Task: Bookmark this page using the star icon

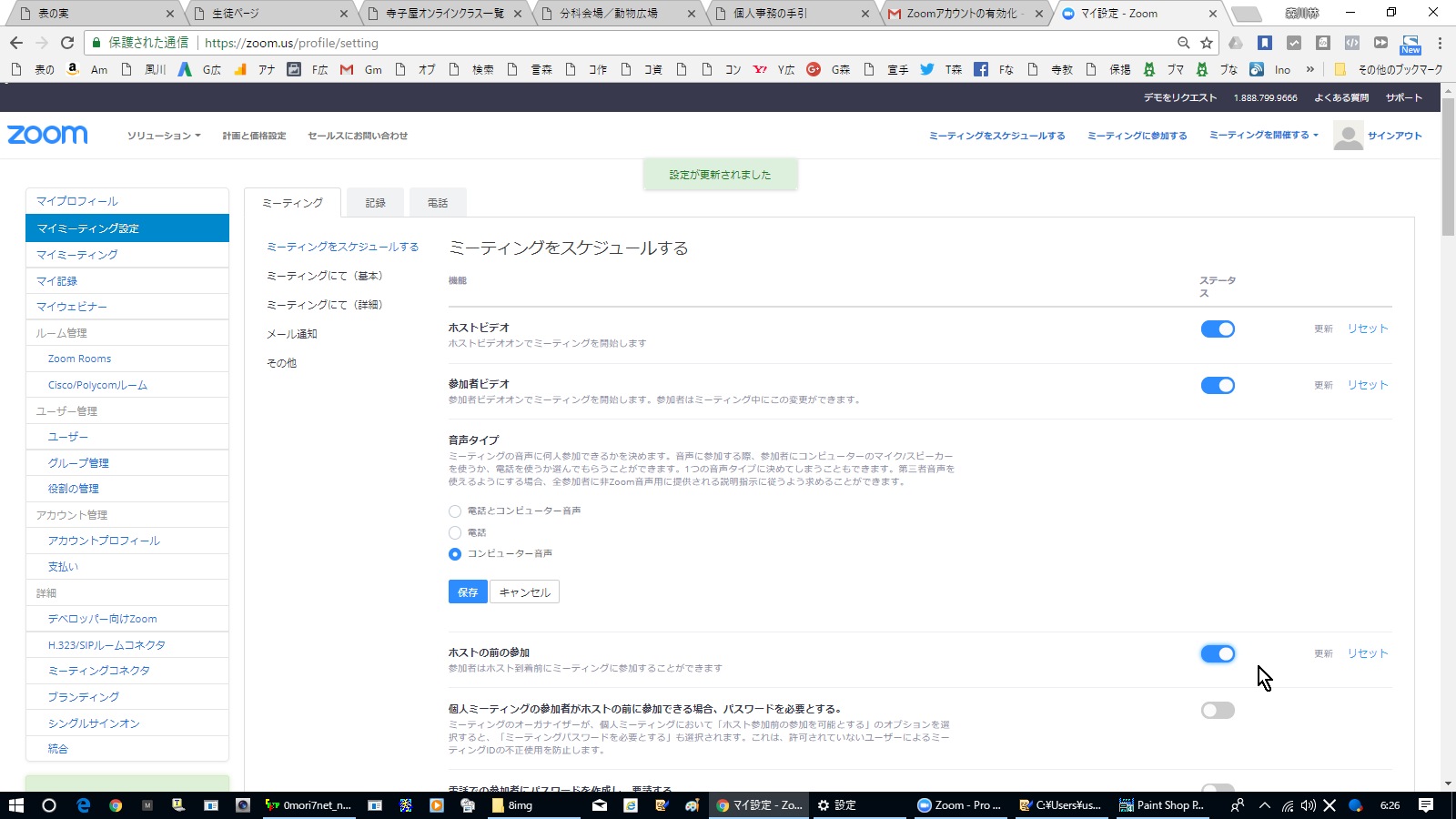Action: coord(1207,43)
